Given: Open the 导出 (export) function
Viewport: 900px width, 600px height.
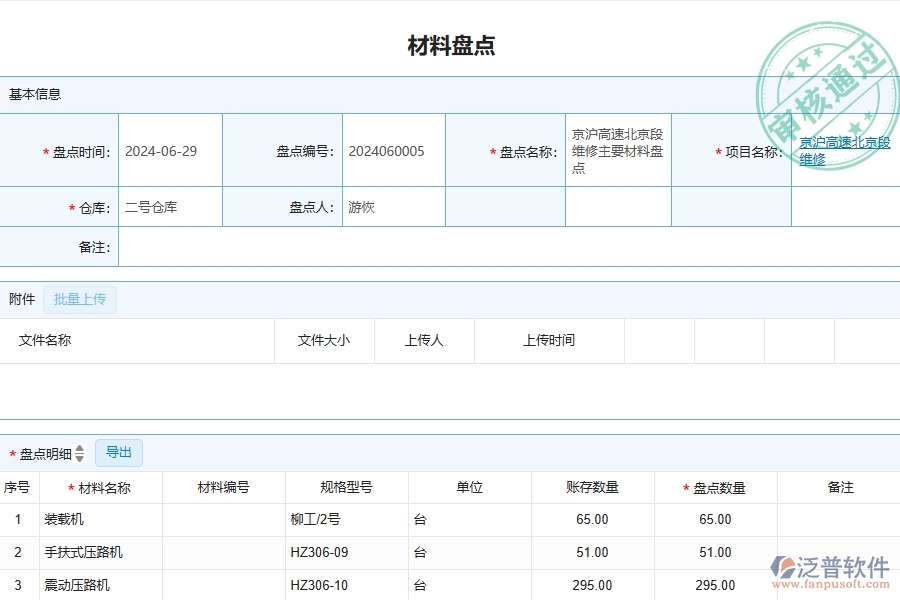Looking at the screenshot, I should 118,452.
